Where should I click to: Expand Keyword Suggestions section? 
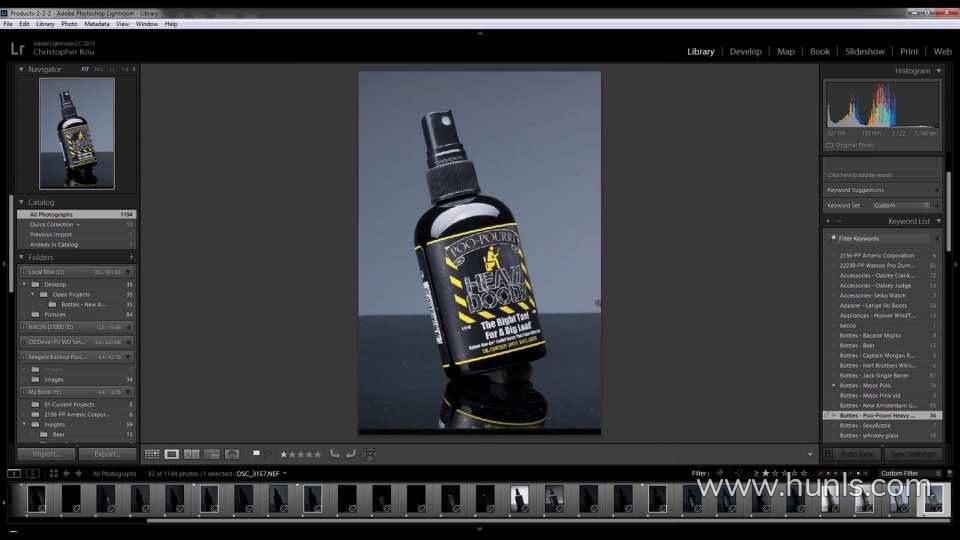(937, 190)
